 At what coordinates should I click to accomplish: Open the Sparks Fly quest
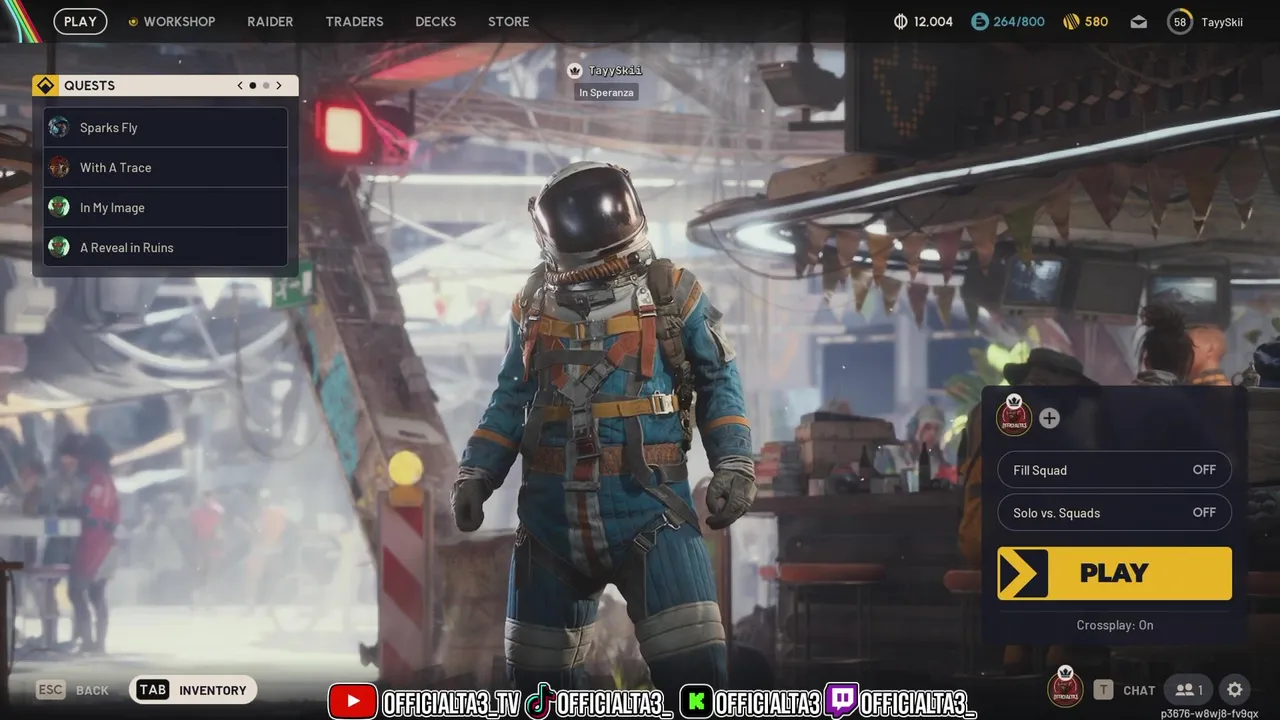tap(166, 127)
